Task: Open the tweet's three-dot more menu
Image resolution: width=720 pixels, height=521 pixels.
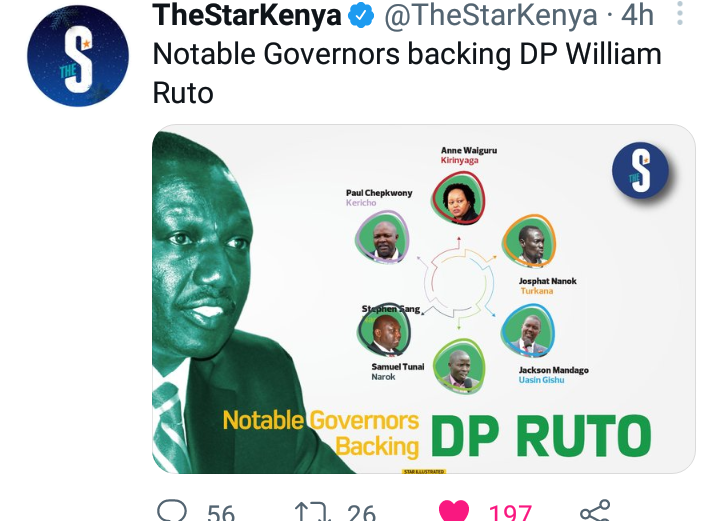Action: pos(680,13)
